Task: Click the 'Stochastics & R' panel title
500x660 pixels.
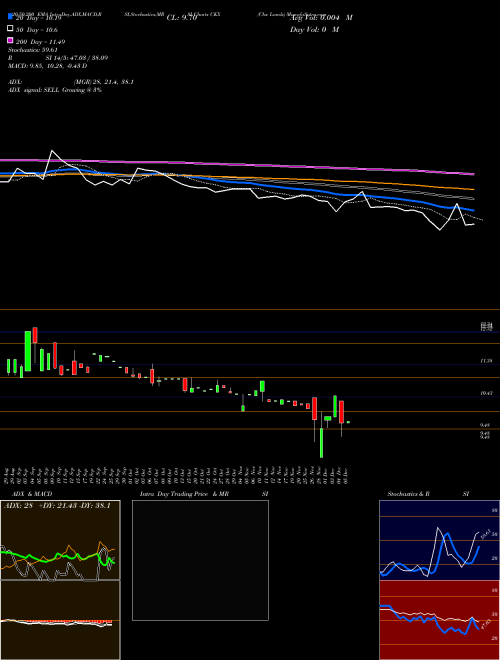Action: click(409, 494)
